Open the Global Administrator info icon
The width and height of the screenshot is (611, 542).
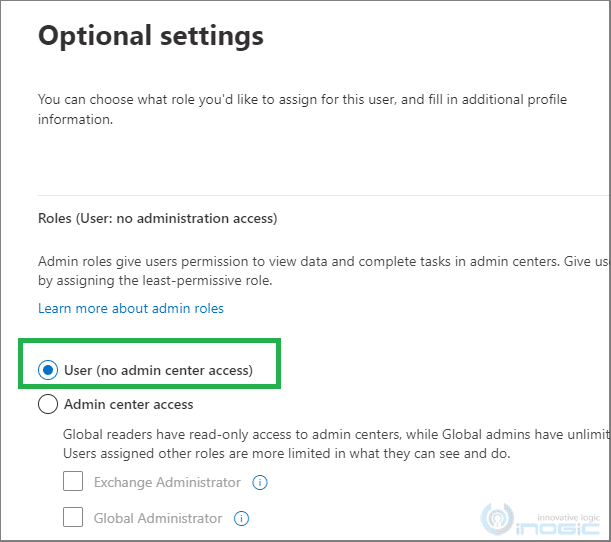pyautogui.click(x=241, y=518)
